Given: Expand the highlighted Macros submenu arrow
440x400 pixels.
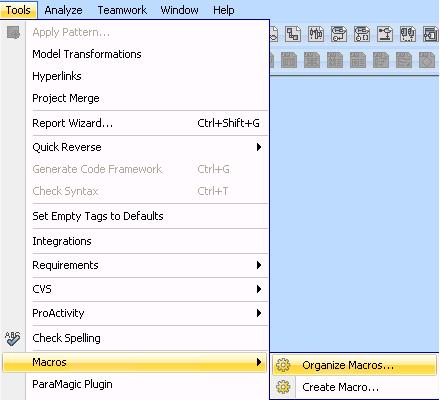Looking at the screenshot, I should point(259,362).
